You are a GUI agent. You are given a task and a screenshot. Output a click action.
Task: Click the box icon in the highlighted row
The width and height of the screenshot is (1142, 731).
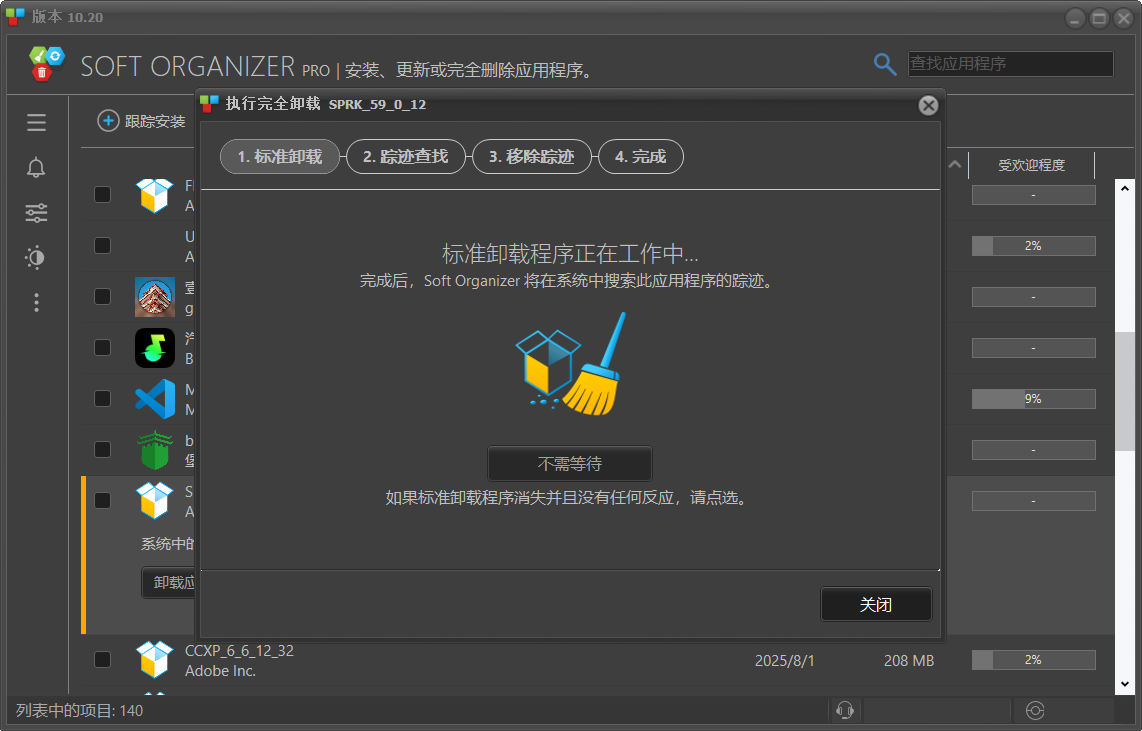[x=155, y=501]
